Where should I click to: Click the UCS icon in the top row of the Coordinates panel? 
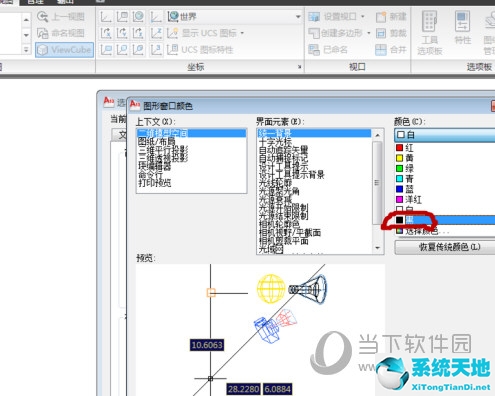point(106,17)
